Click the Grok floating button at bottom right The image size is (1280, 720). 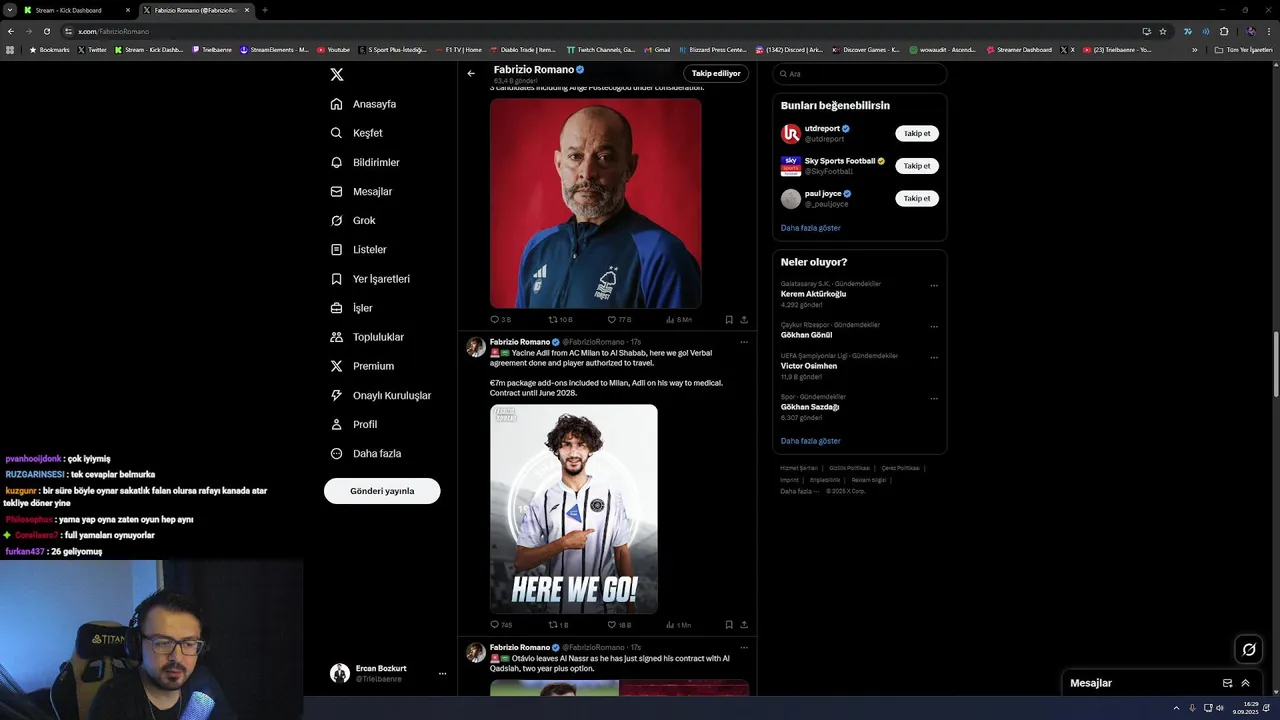pyautogui.click(x=1249, y=650)
